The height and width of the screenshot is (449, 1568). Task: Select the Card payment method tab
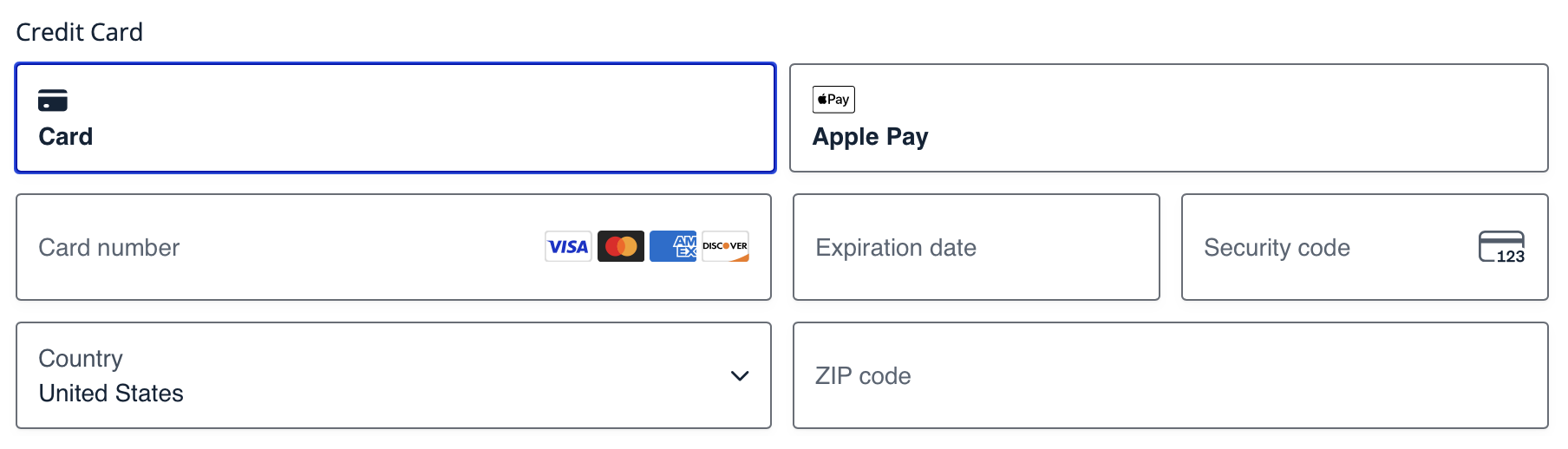click(x=395, y=118)
